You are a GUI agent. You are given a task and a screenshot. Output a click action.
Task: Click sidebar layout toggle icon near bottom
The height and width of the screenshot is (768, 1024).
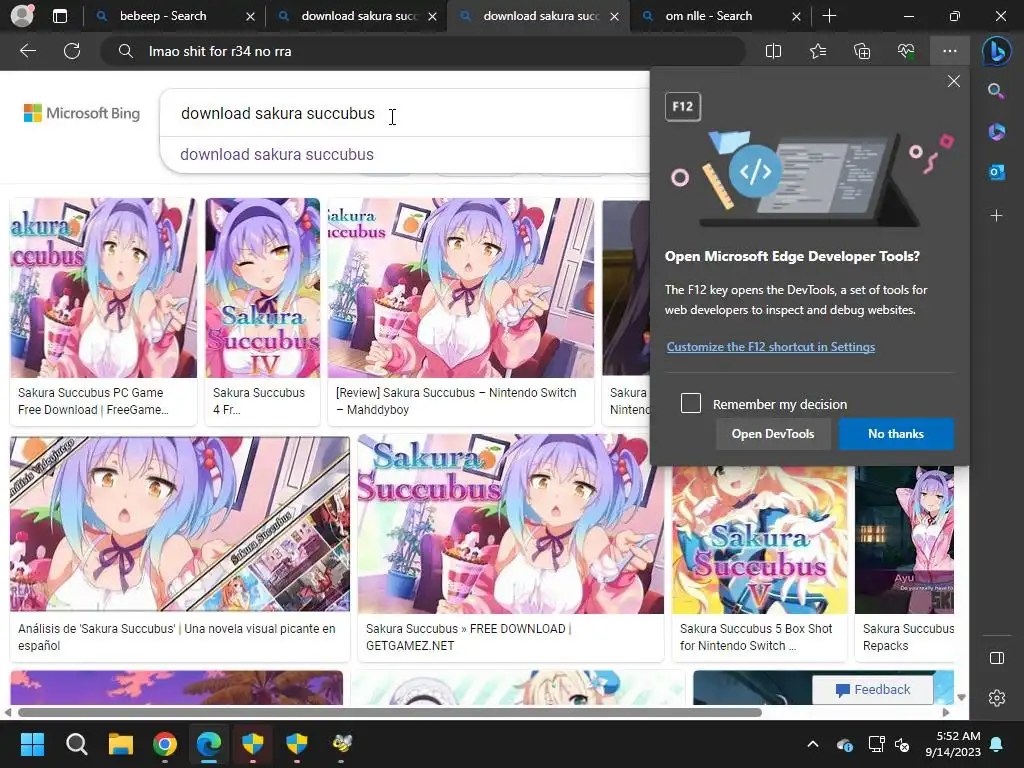pos(997,658)
